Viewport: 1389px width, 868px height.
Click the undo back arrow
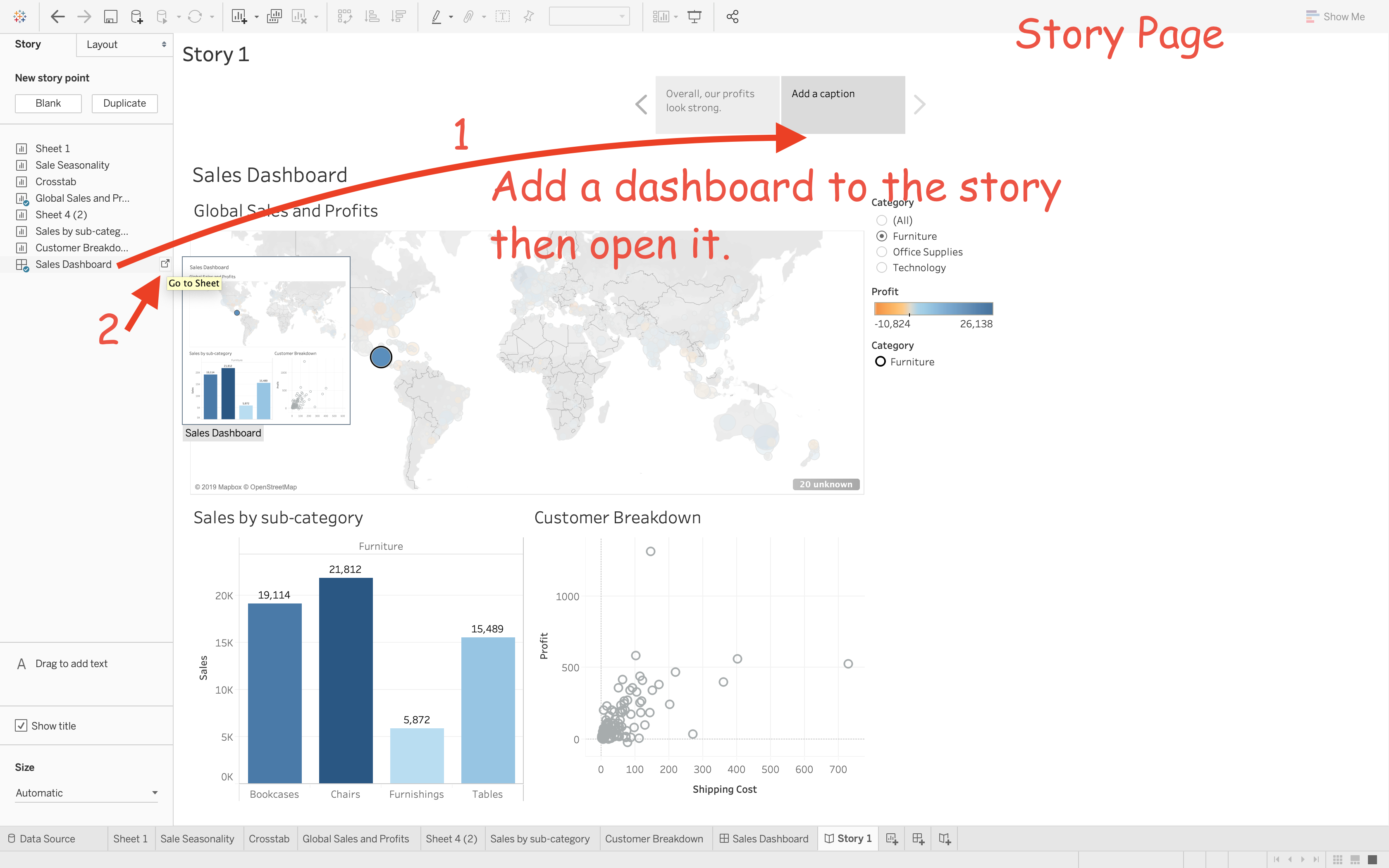pyautogui.click(x=57, y=17)
